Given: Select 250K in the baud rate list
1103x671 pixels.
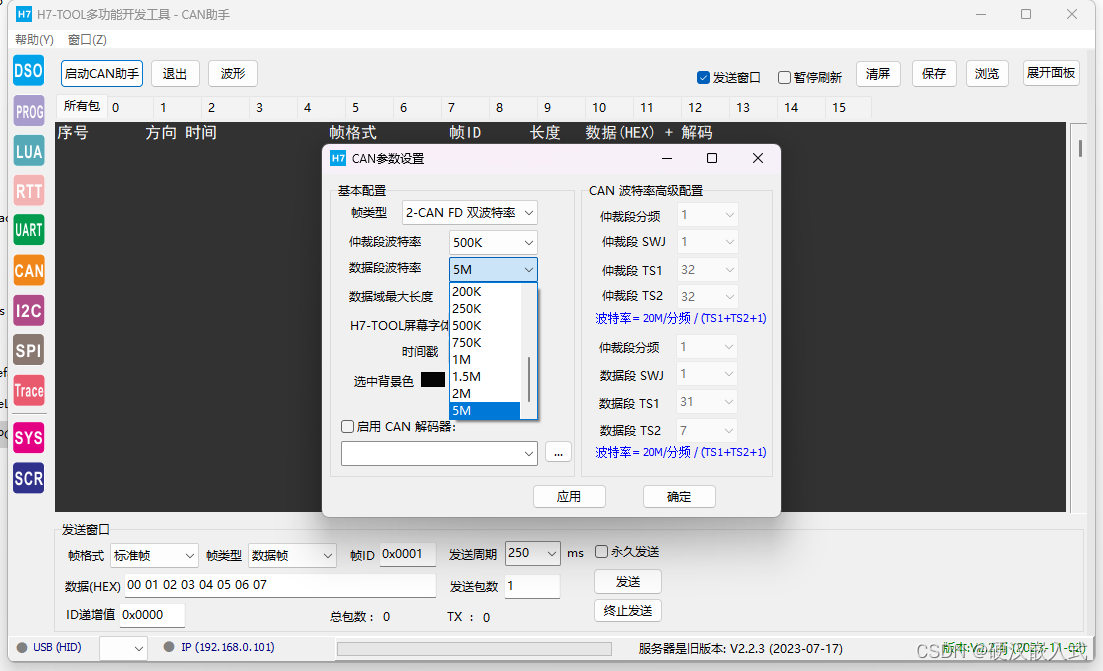Looking at the screenshot, I should (x=485, y=308).
